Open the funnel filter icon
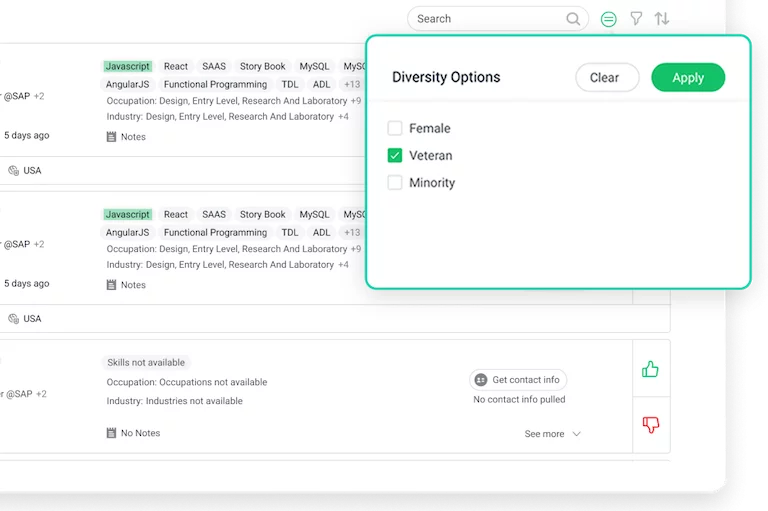The width and height of the screenshot is (768, 511). (636, 19)
